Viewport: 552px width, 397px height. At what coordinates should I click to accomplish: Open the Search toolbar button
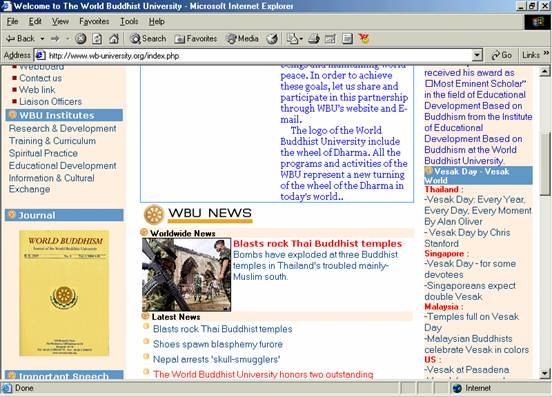pos(148,39)
